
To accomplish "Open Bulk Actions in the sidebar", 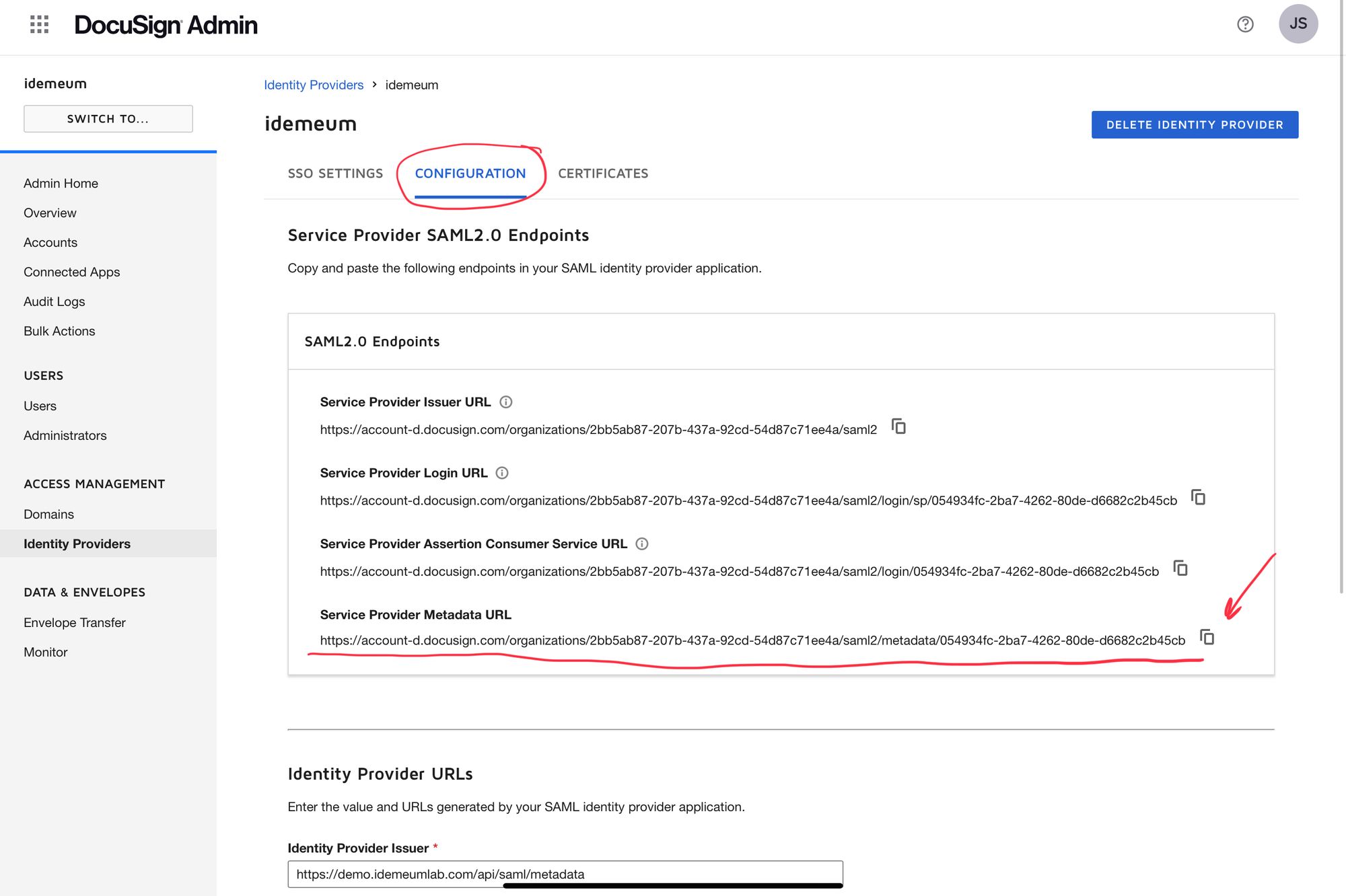I will coord(59,331).
